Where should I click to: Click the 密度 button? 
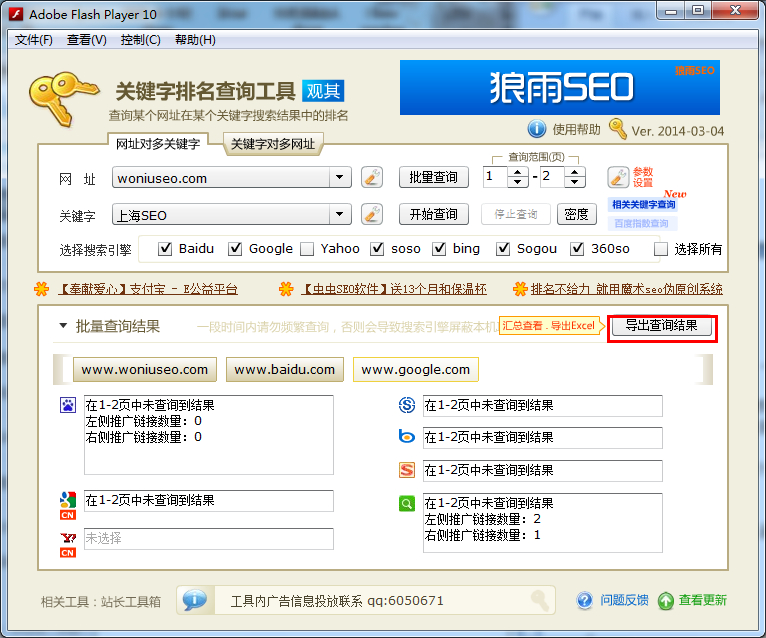[577, 214]
